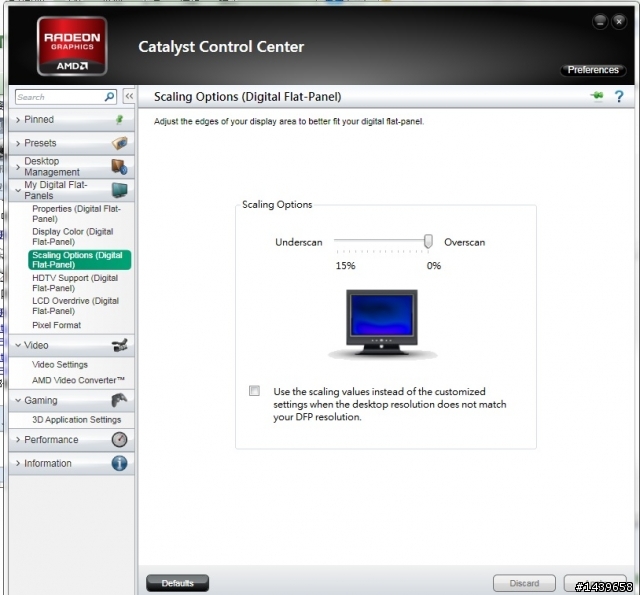
Task: Expand the Pinned section
Action: click(x=71, y=120)
